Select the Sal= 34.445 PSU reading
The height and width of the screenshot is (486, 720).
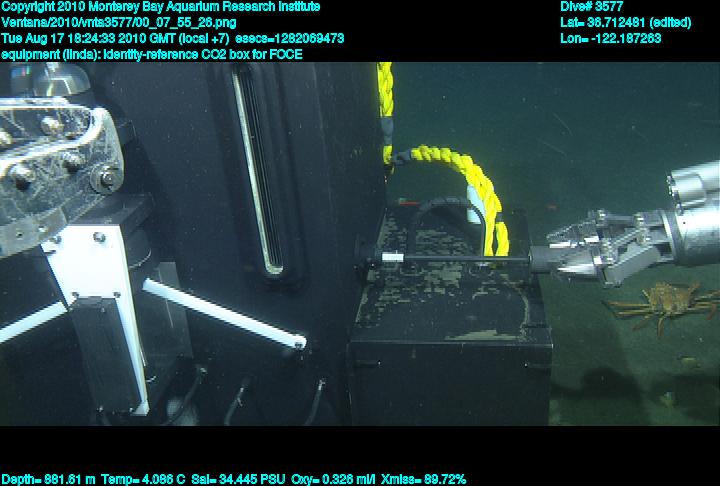pos(238,480)
